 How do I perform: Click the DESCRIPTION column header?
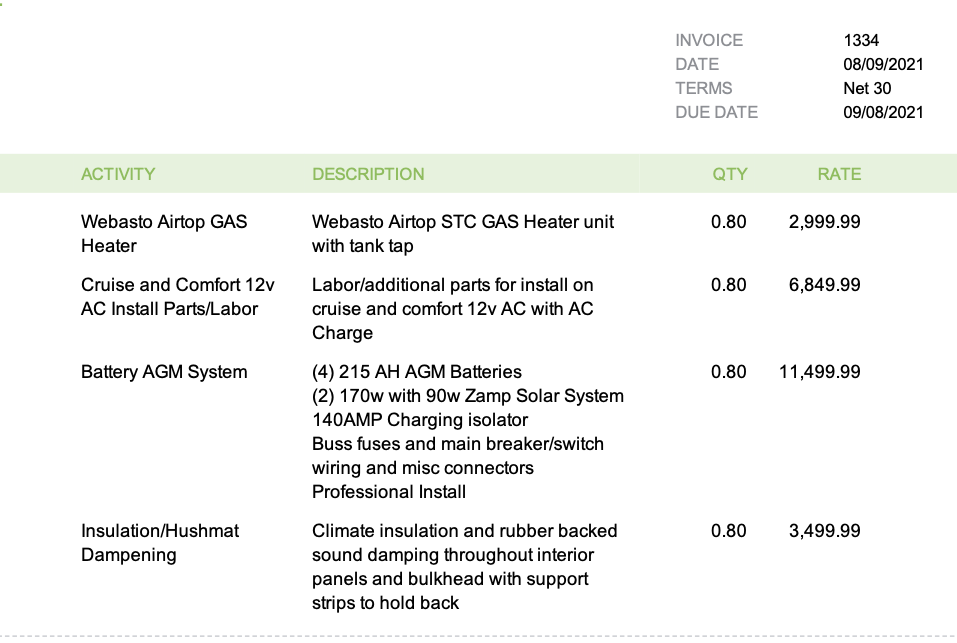pyautogui.click(x=368, y=174)
